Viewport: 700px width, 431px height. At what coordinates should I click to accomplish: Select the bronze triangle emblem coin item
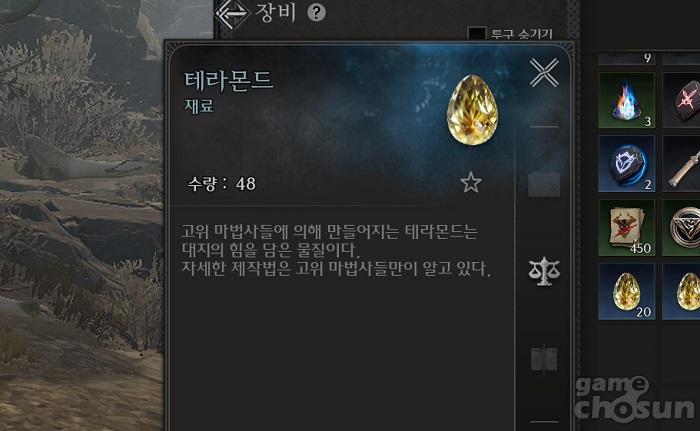pos(681,228)
